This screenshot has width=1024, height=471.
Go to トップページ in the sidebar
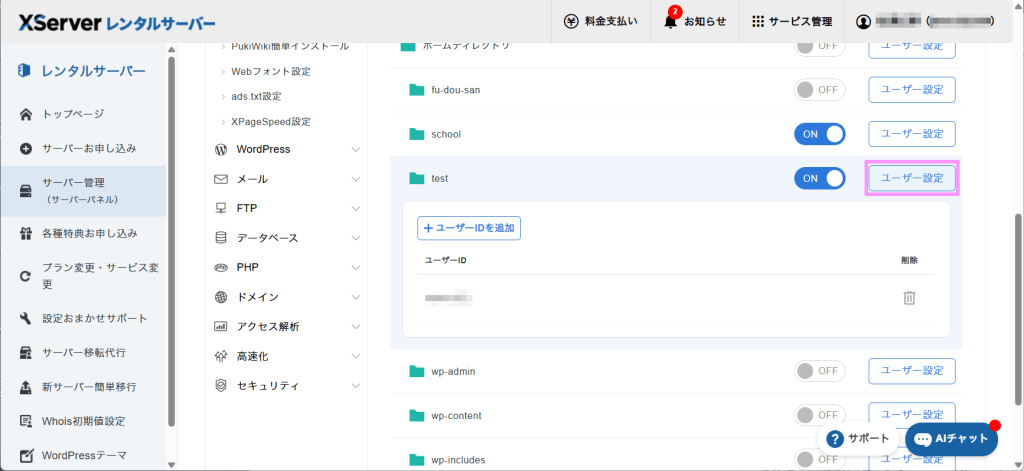pos(72,114)
